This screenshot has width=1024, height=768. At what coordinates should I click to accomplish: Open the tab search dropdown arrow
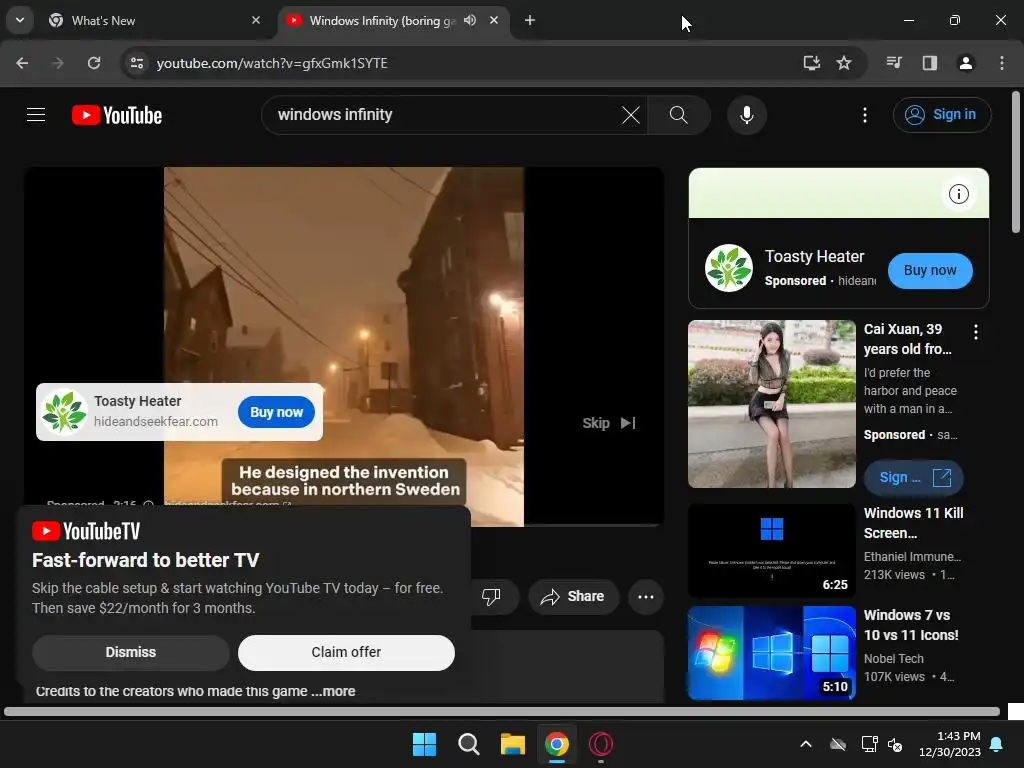click(x=20, y=20)
